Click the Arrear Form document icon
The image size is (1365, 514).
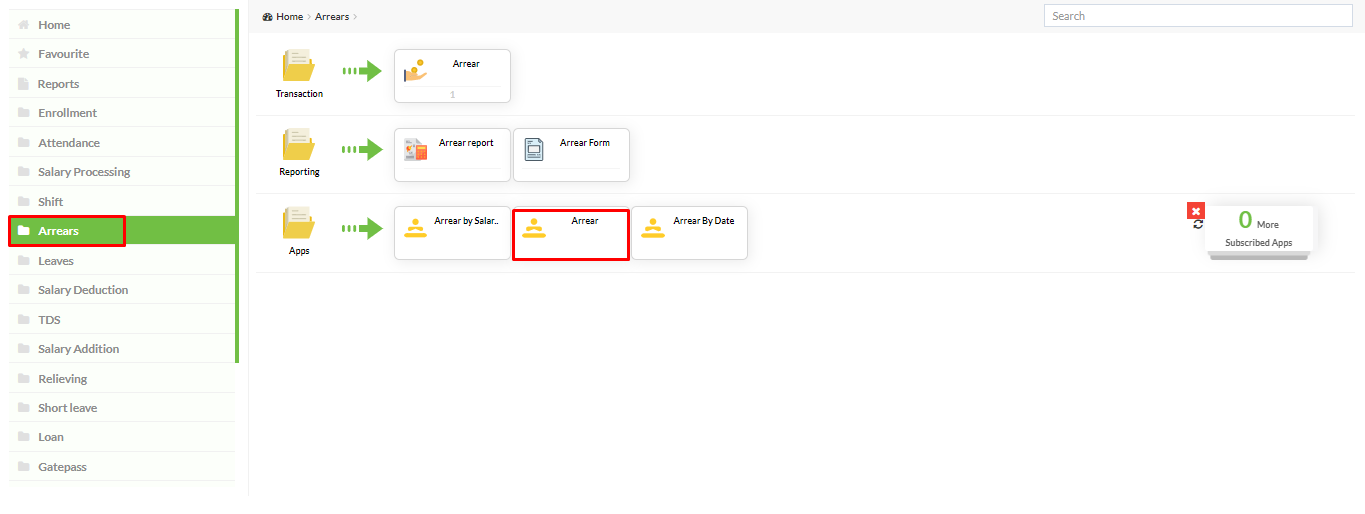coord(534,149)
